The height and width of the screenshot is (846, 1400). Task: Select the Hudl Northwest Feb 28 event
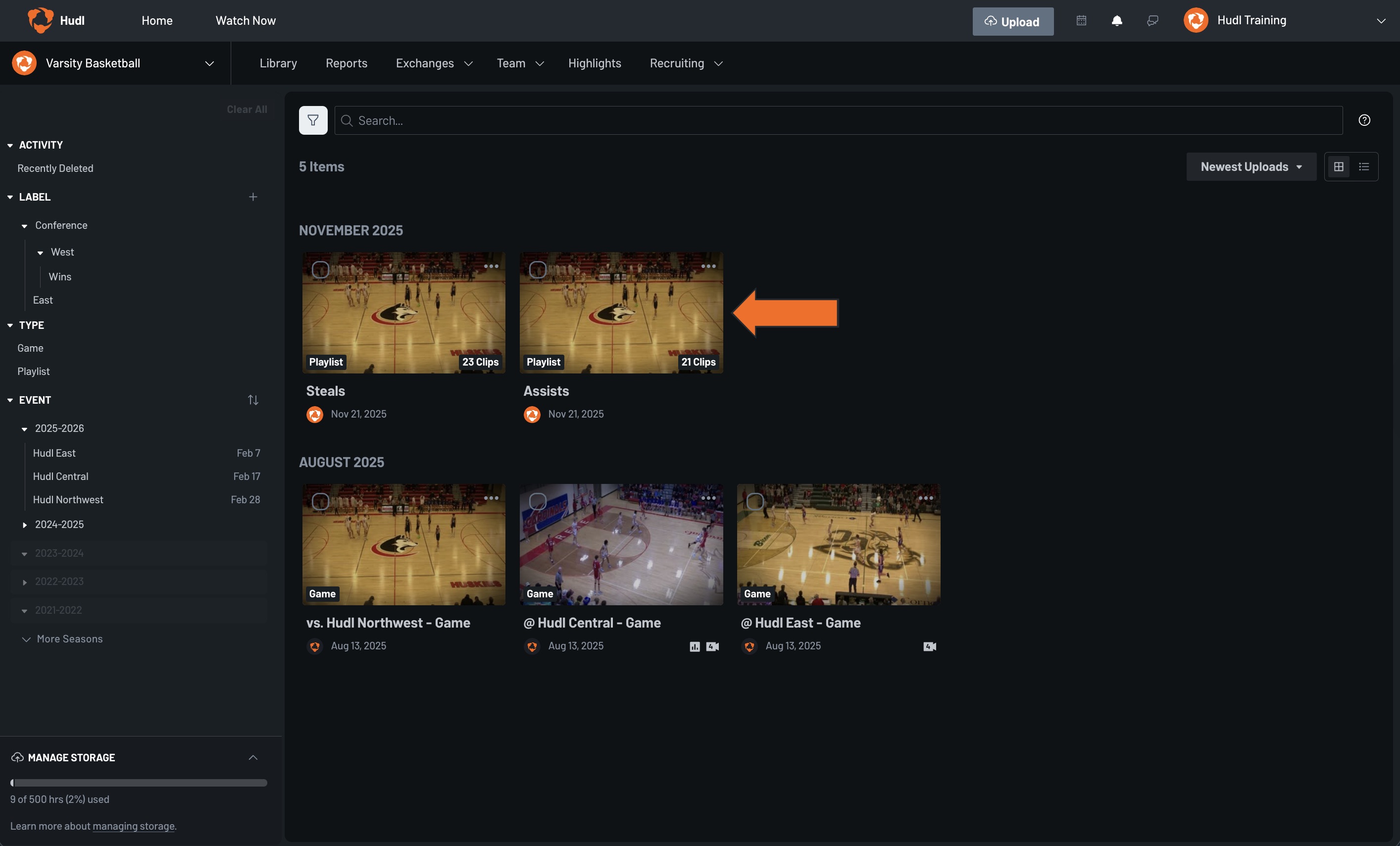[146, 500]
